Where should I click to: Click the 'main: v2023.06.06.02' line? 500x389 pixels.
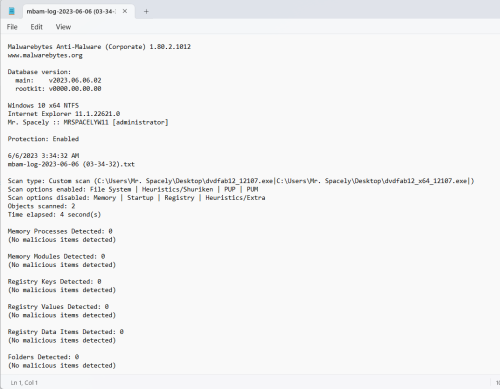58,80
